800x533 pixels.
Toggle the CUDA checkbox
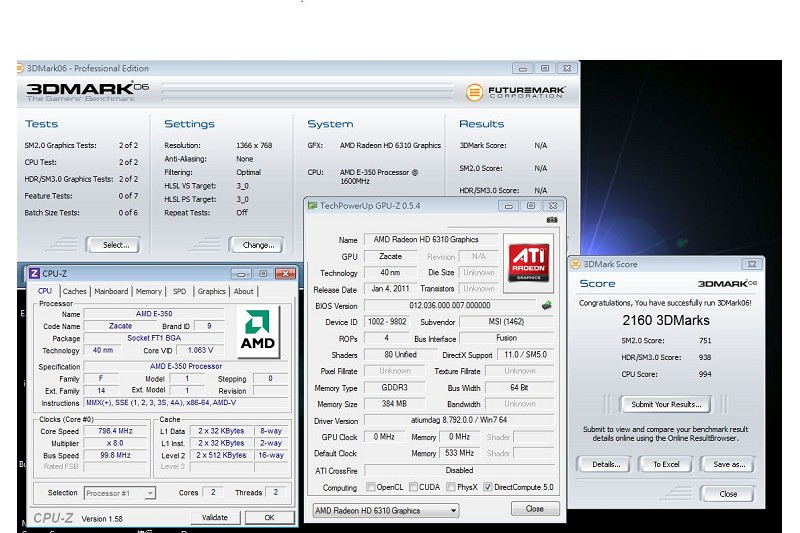(413, 487)
